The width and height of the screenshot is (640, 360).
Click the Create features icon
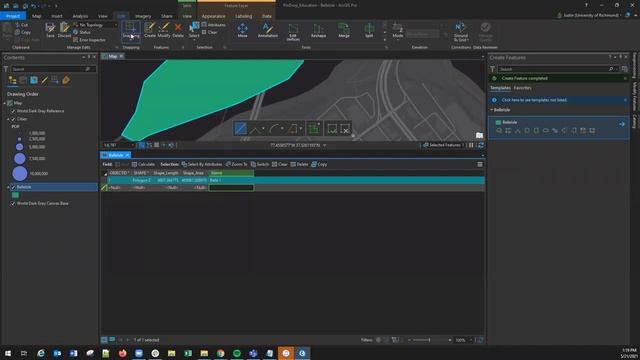click(x=150, y=30)
